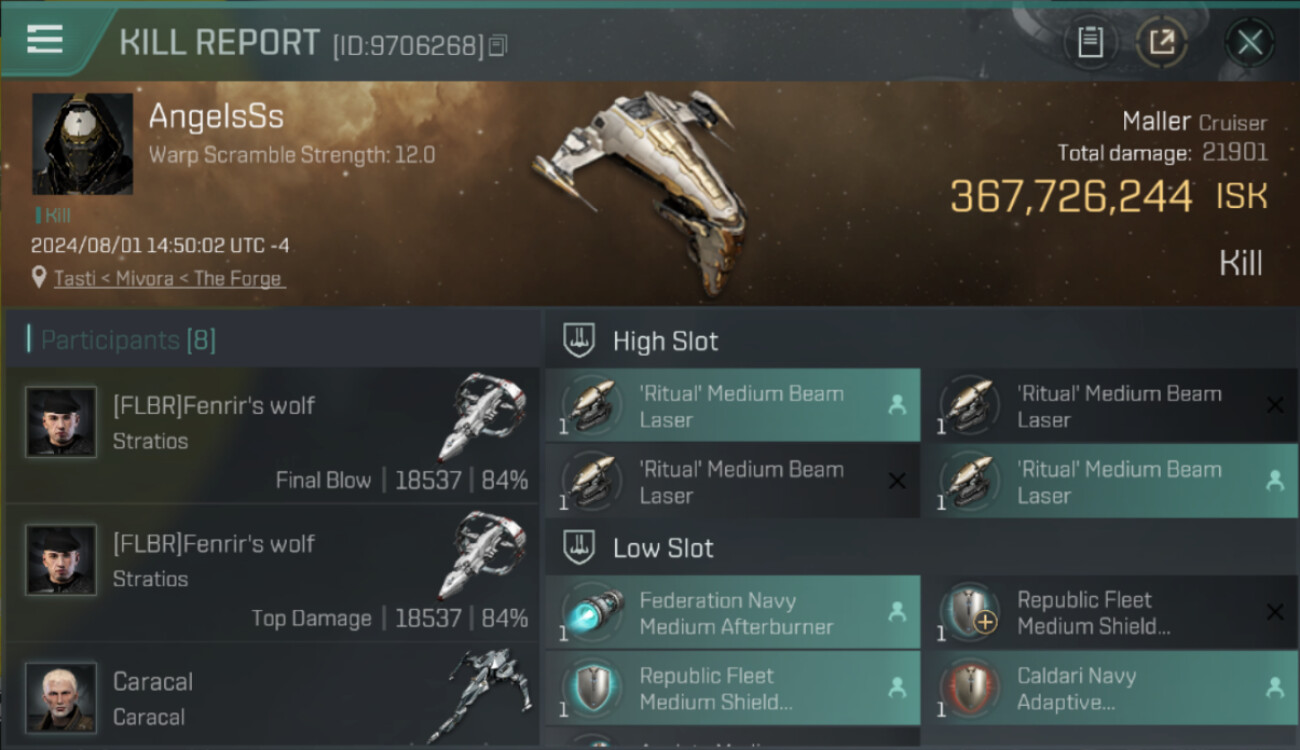Click Fenrir's wolf Final Blow portrait

click(62, 422)
